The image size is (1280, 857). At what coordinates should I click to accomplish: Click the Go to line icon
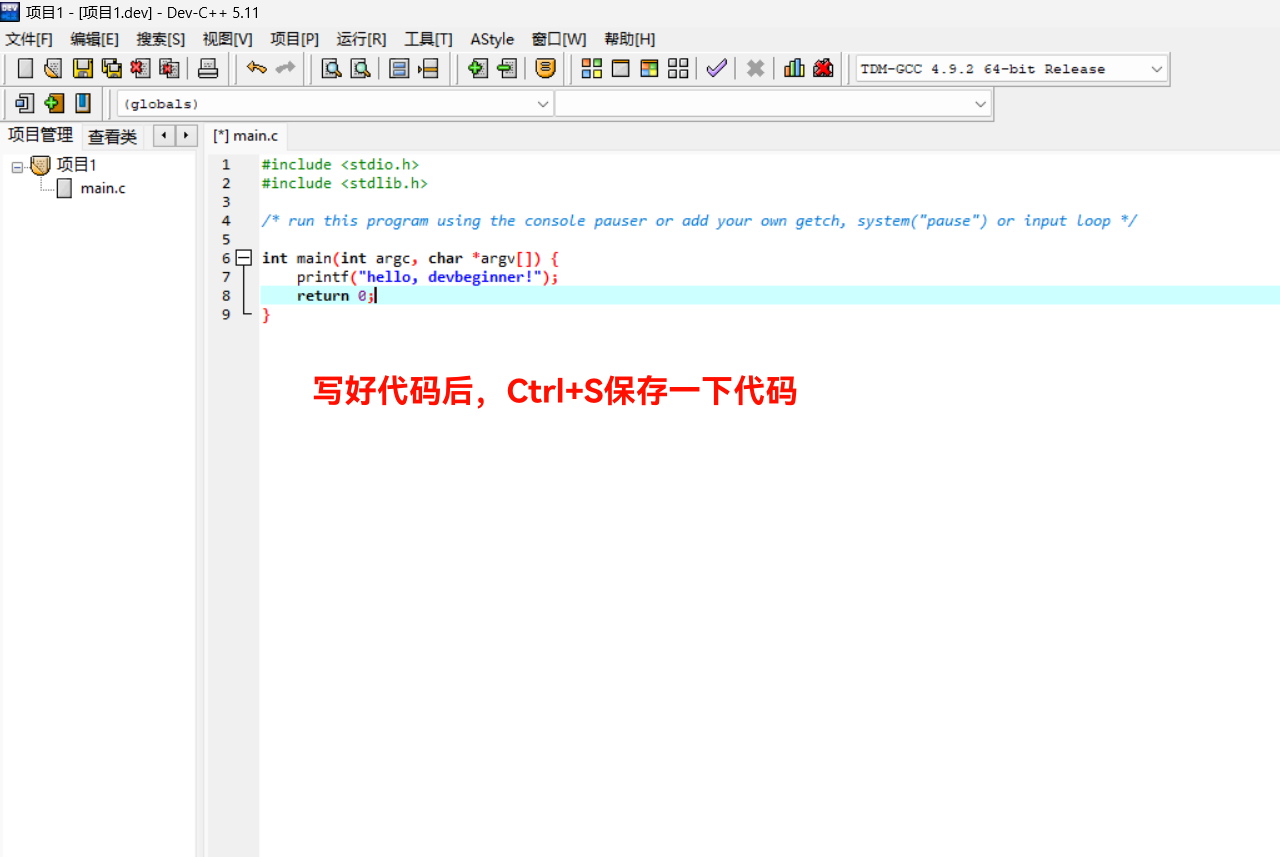click(428, 68)
